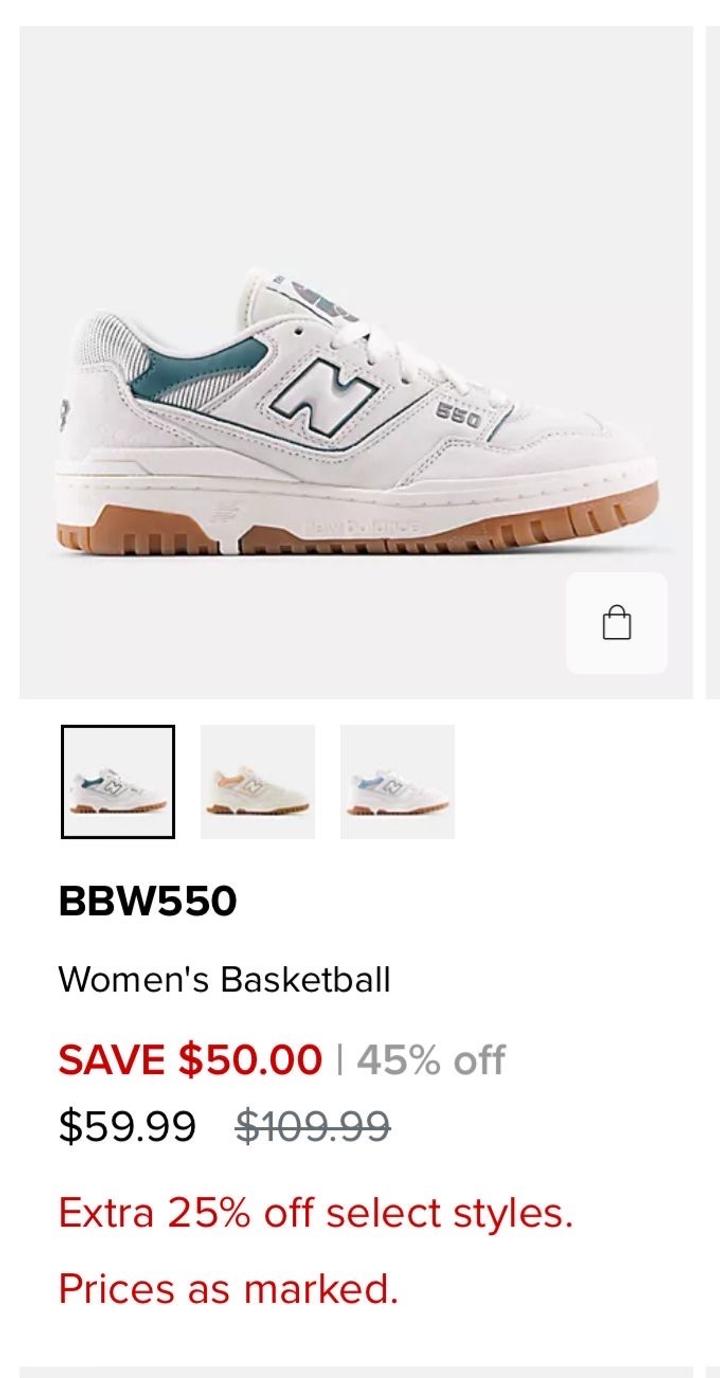Click the SAVE $50.00 label

[190, 1060]
